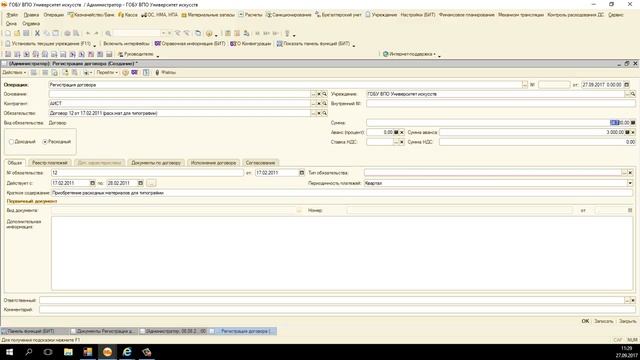Open the Материальные запасы menu
The height and width of the screenshot is (360, 640).
(208, 15)
